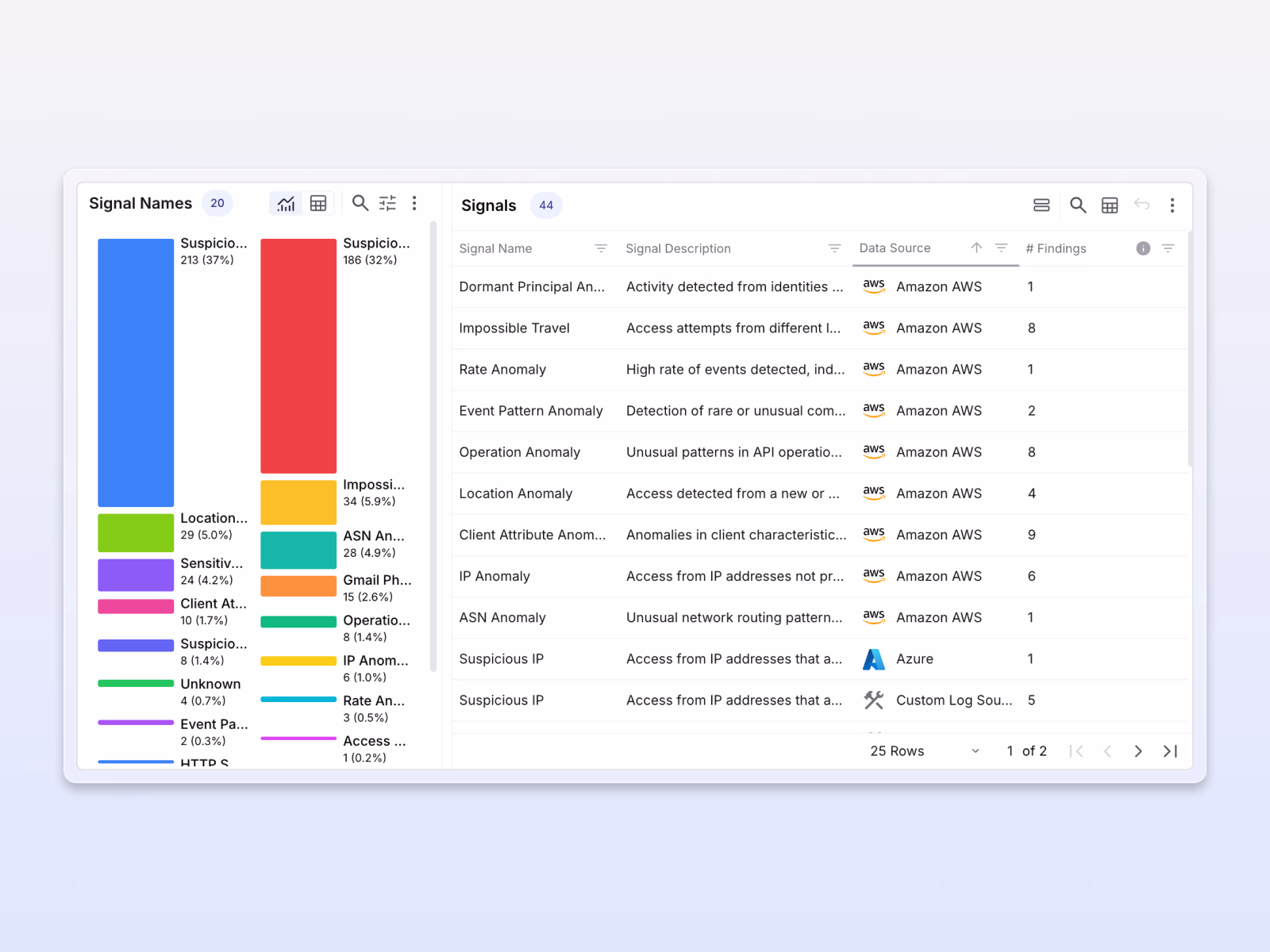Click Signal Names count badge 20
The image size is (1270, 952).
pyautogui.click(x=217, y=203)
